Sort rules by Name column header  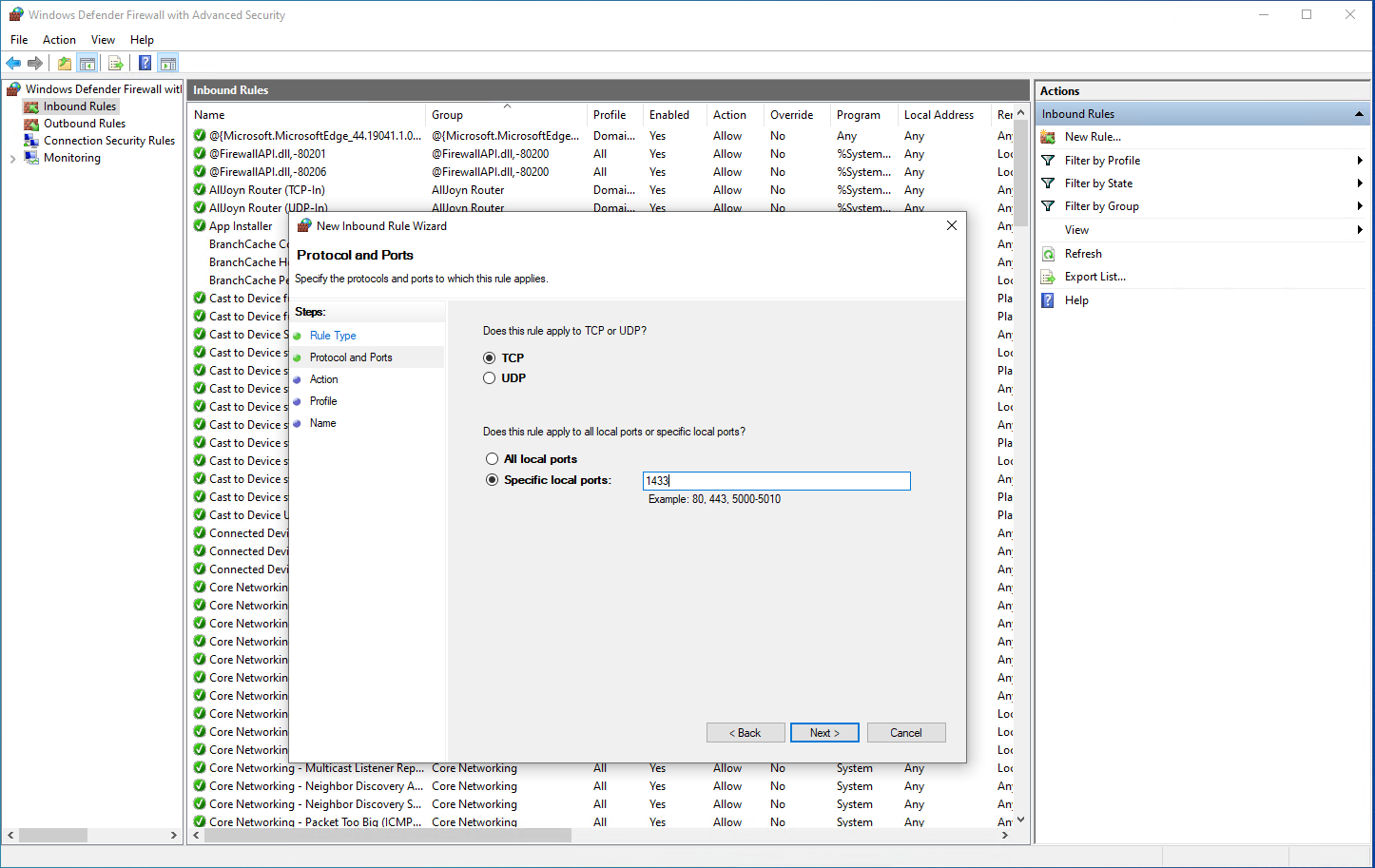[x=210, y=115]
